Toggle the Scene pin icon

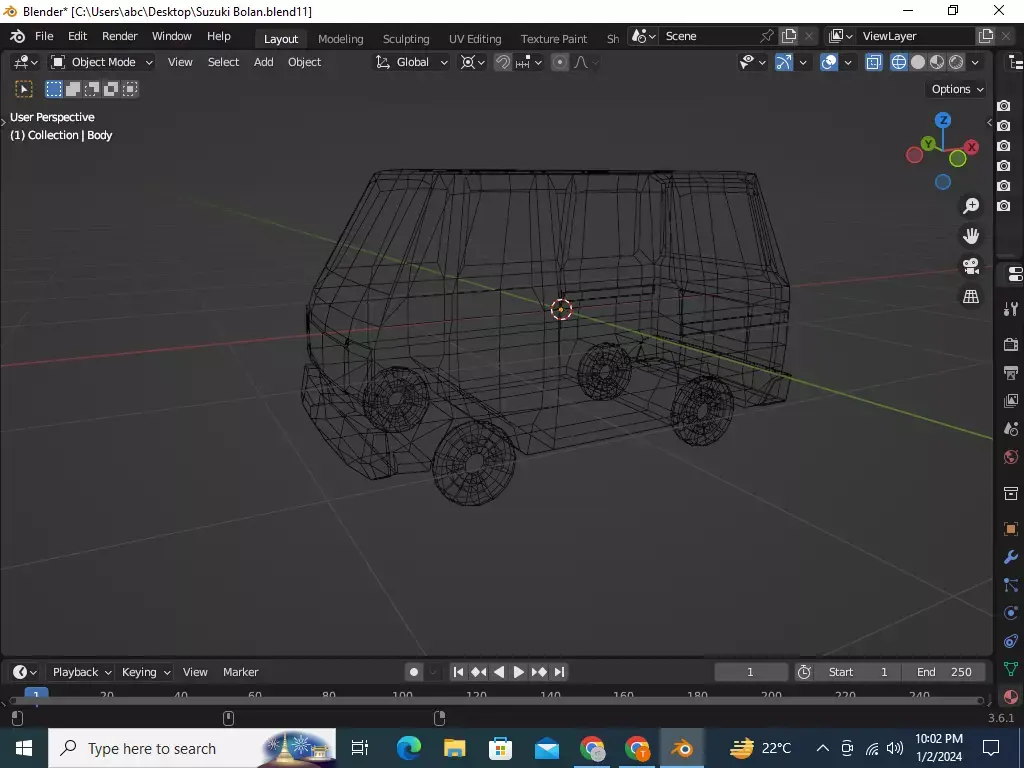767,36
